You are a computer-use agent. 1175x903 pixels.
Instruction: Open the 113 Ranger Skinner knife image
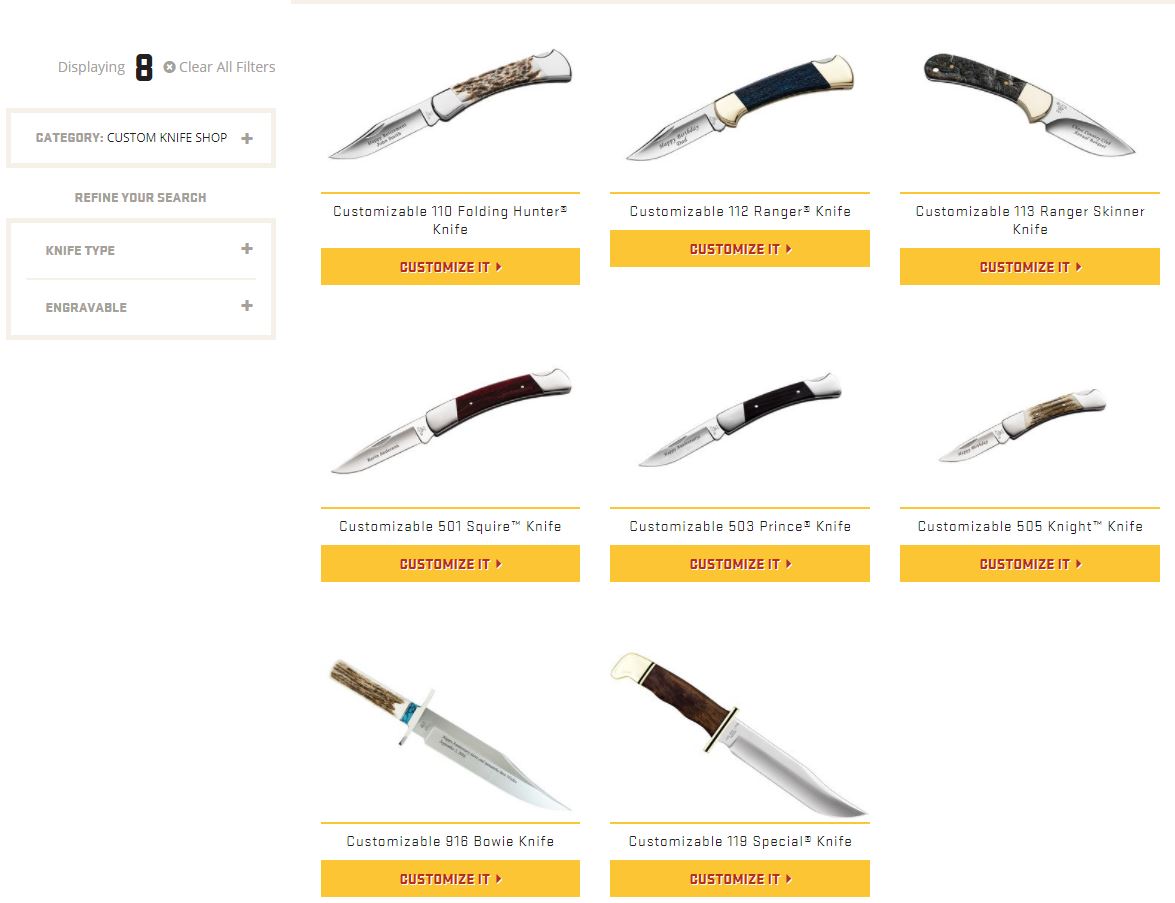pos(1030,104)
